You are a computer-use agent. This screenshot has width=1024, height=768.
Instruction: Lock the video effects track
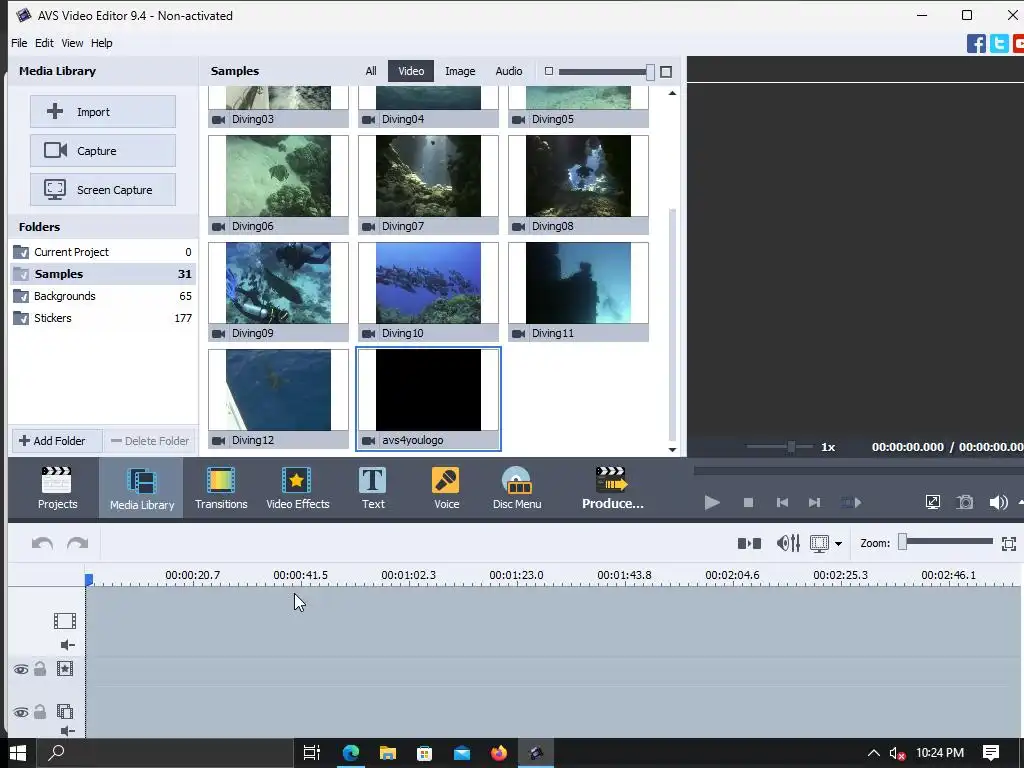coord(40,668)
